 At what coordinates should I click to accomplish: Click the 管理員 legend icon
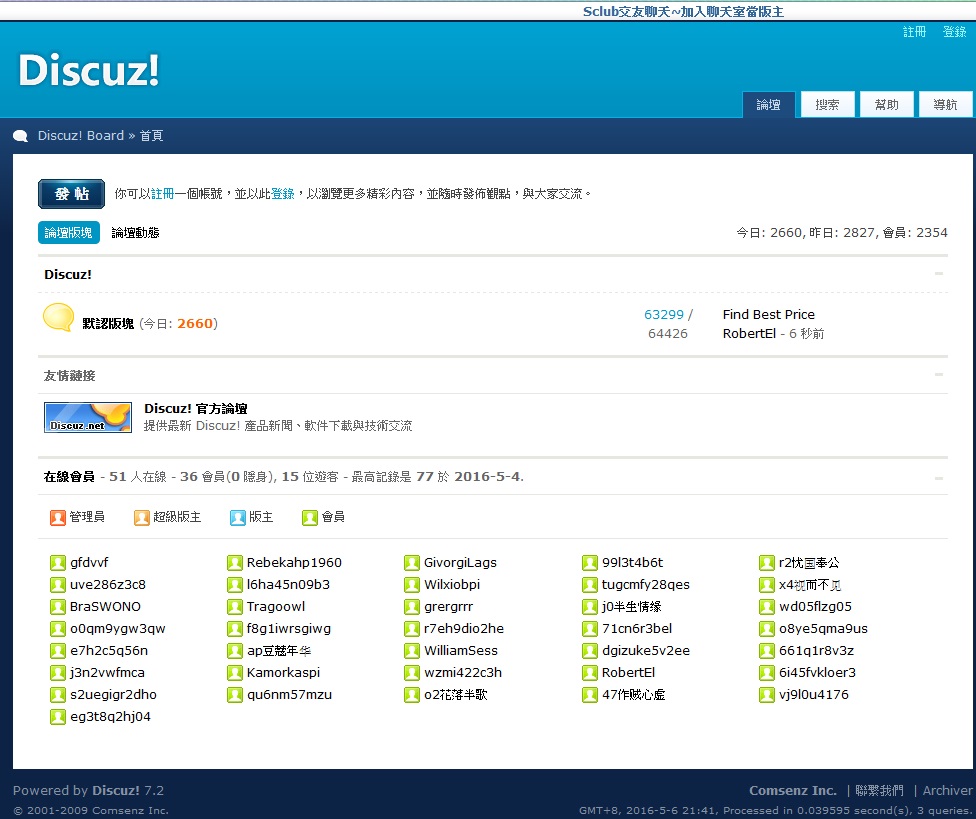coord(58,517)
